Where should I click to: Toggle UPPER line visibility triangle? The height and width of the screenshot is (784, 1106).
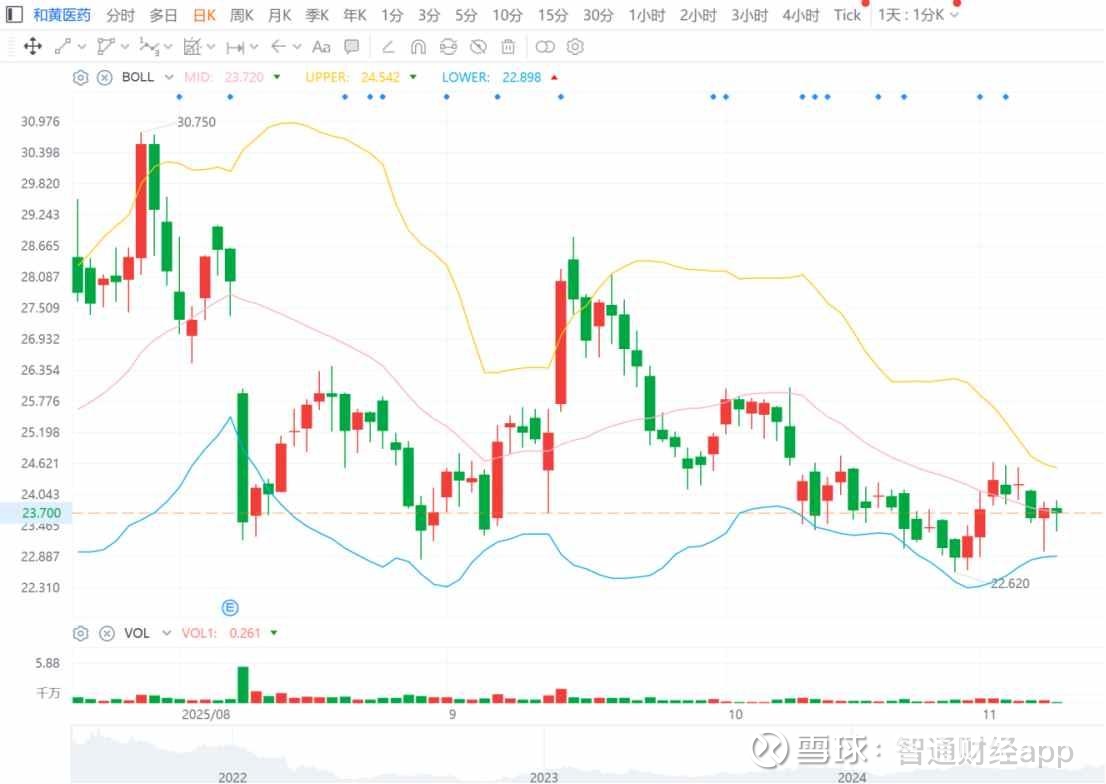[x=413, y=77]
